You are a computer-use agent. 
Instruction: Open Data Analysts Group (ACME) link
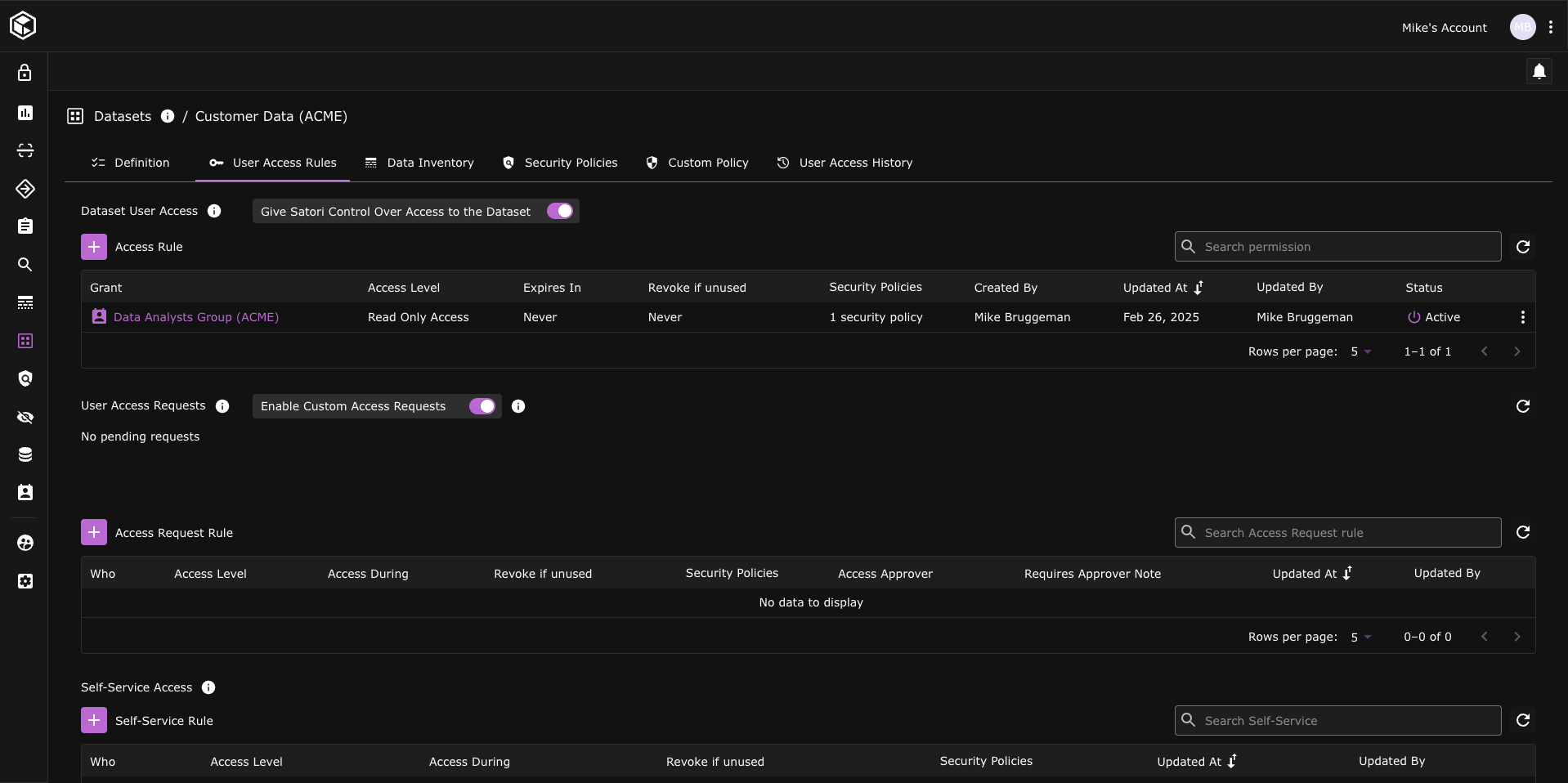195,317
